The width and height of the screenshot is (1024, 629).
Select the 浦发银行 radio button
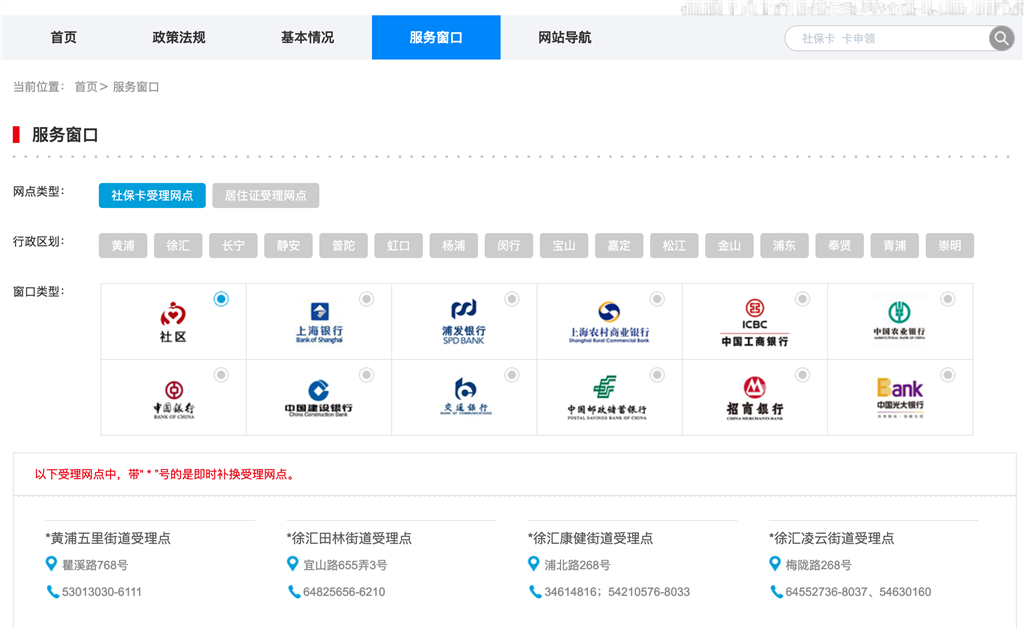point(512,299)
